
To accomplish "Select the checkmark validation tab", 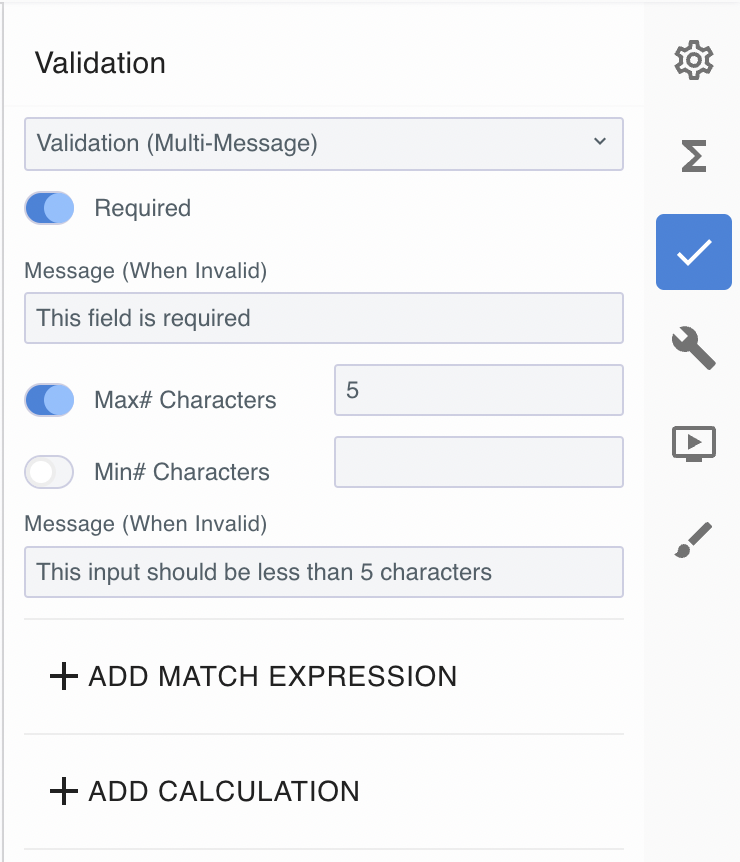I will 694,252.
